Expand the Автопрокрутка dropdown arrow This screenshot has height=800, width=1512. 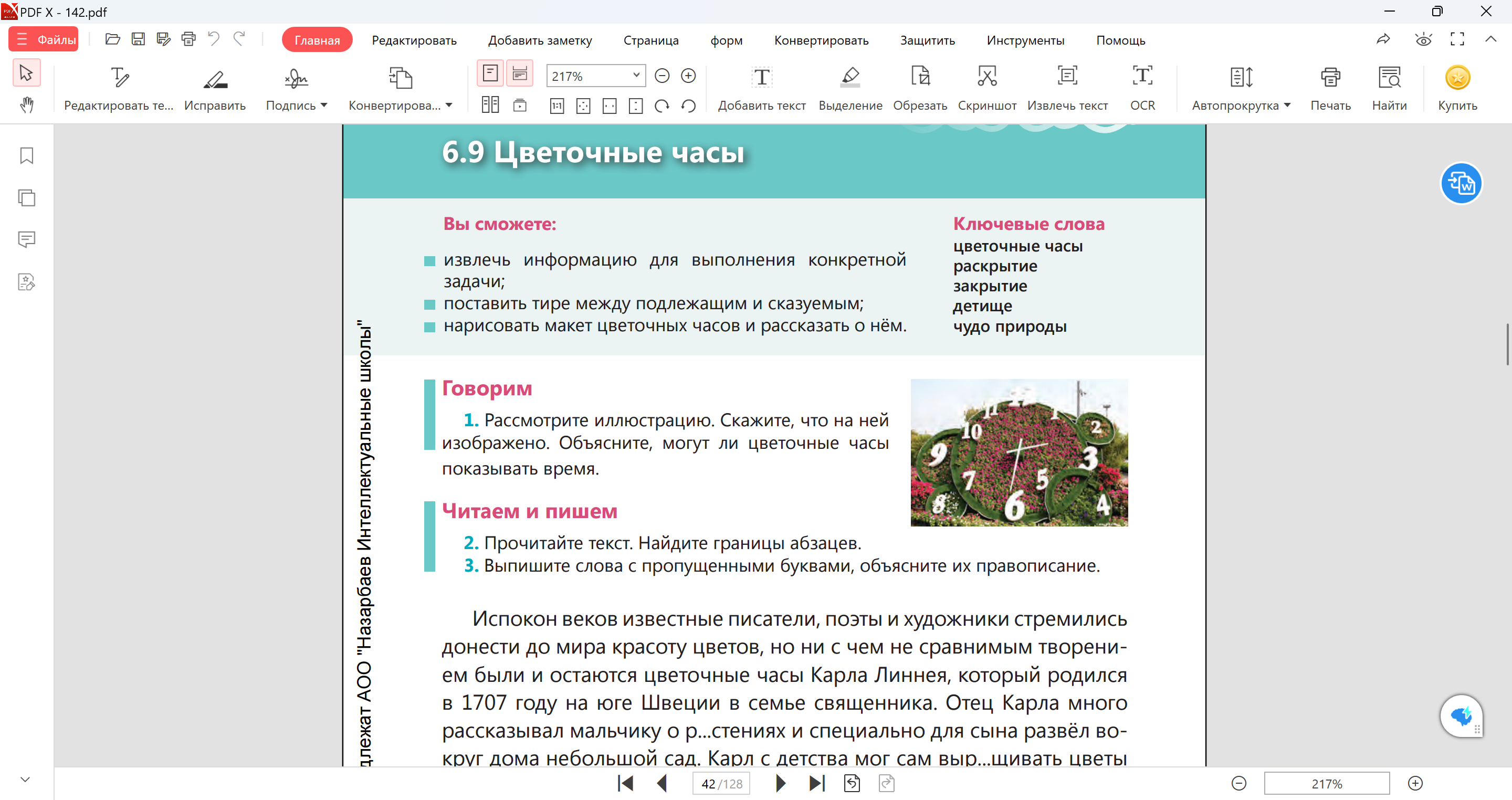click(1287, 106)
